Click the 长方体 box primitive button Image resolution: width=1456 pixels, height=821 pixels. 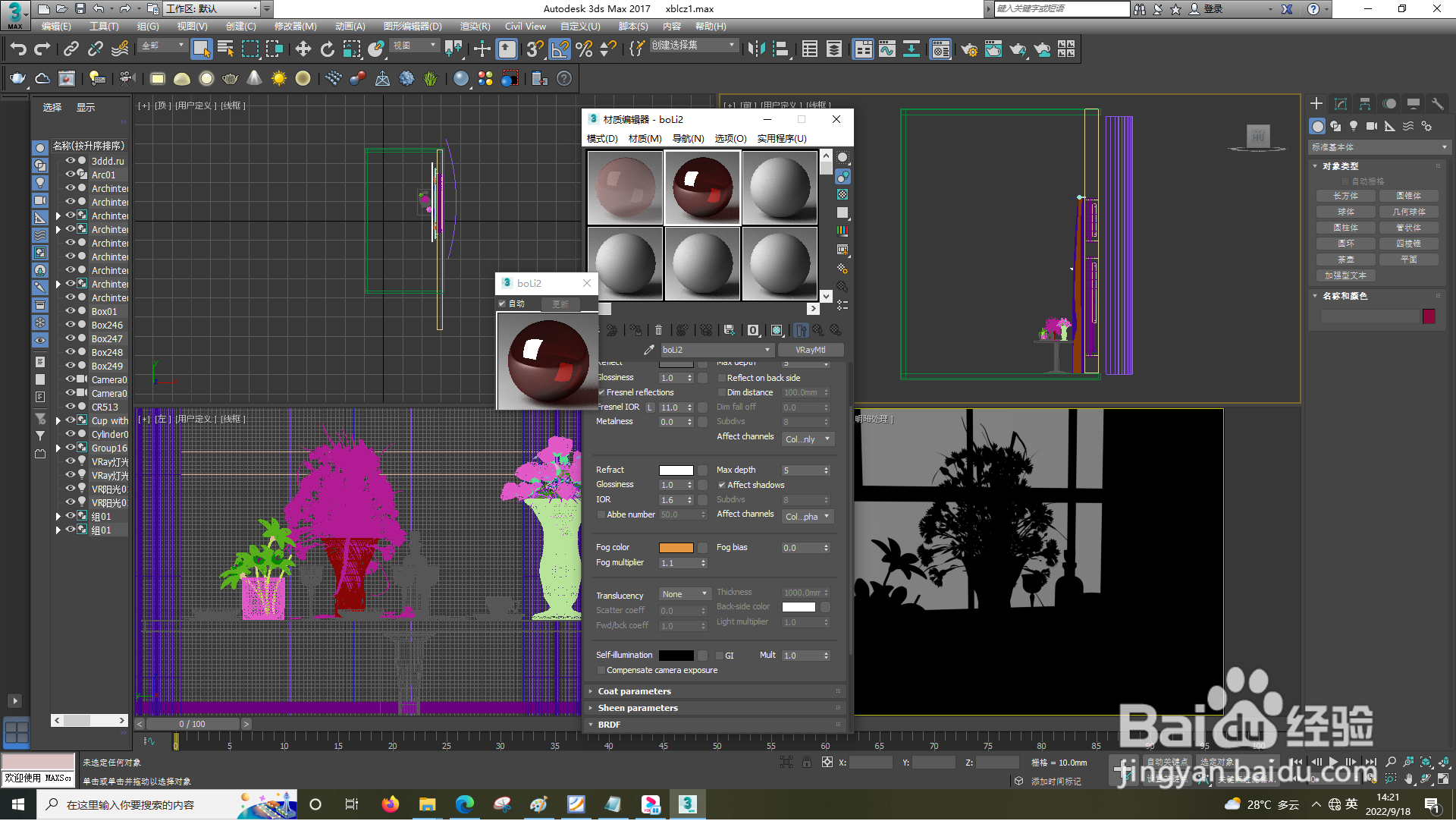[1345, 197]
